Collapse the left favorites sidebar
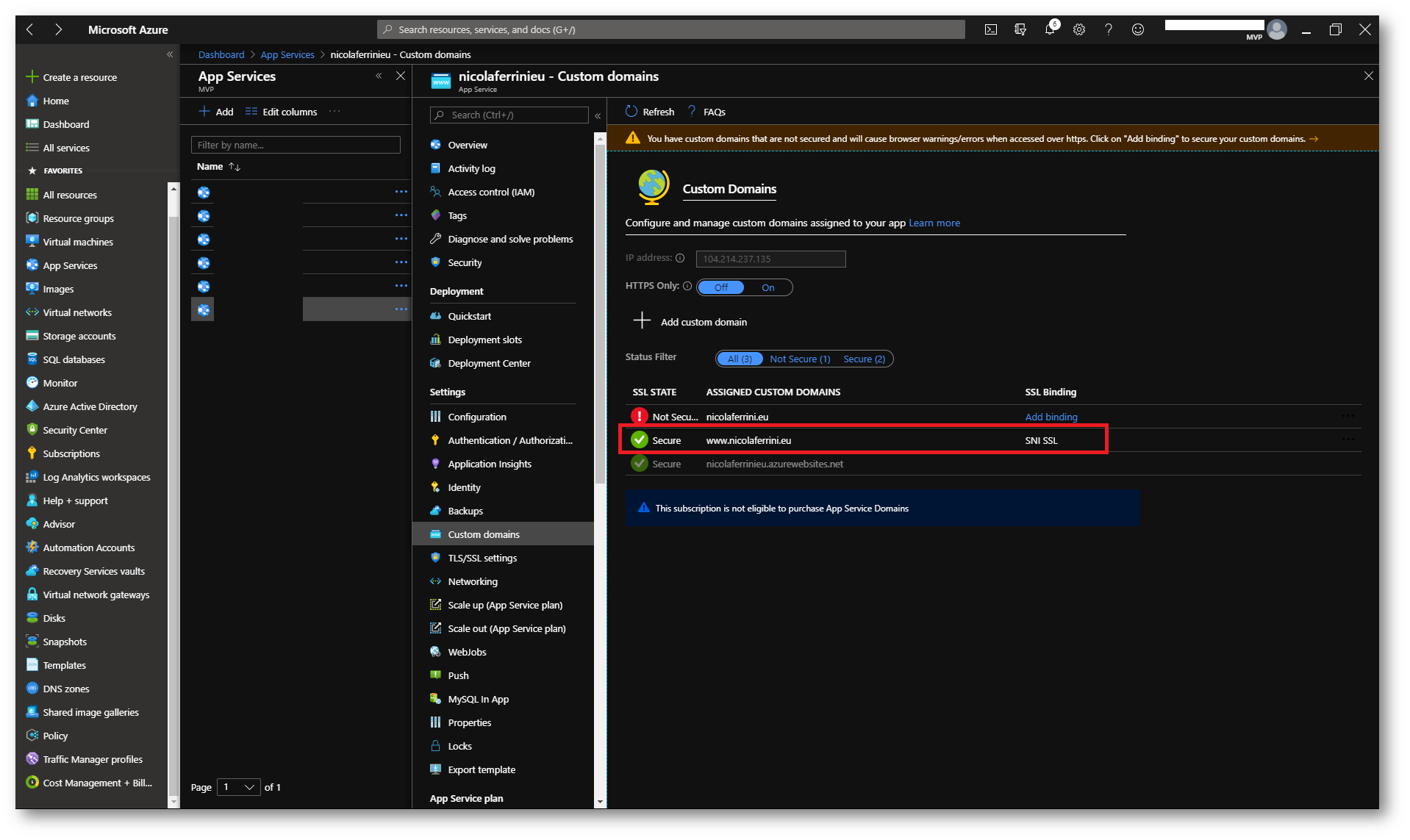The height and width of the screenshot is (840, 1410). click(x=170, y=54)
